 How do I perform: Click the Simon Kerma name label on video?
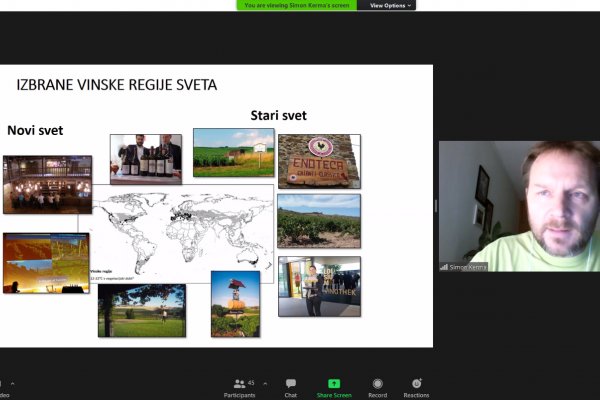[469, 267]
